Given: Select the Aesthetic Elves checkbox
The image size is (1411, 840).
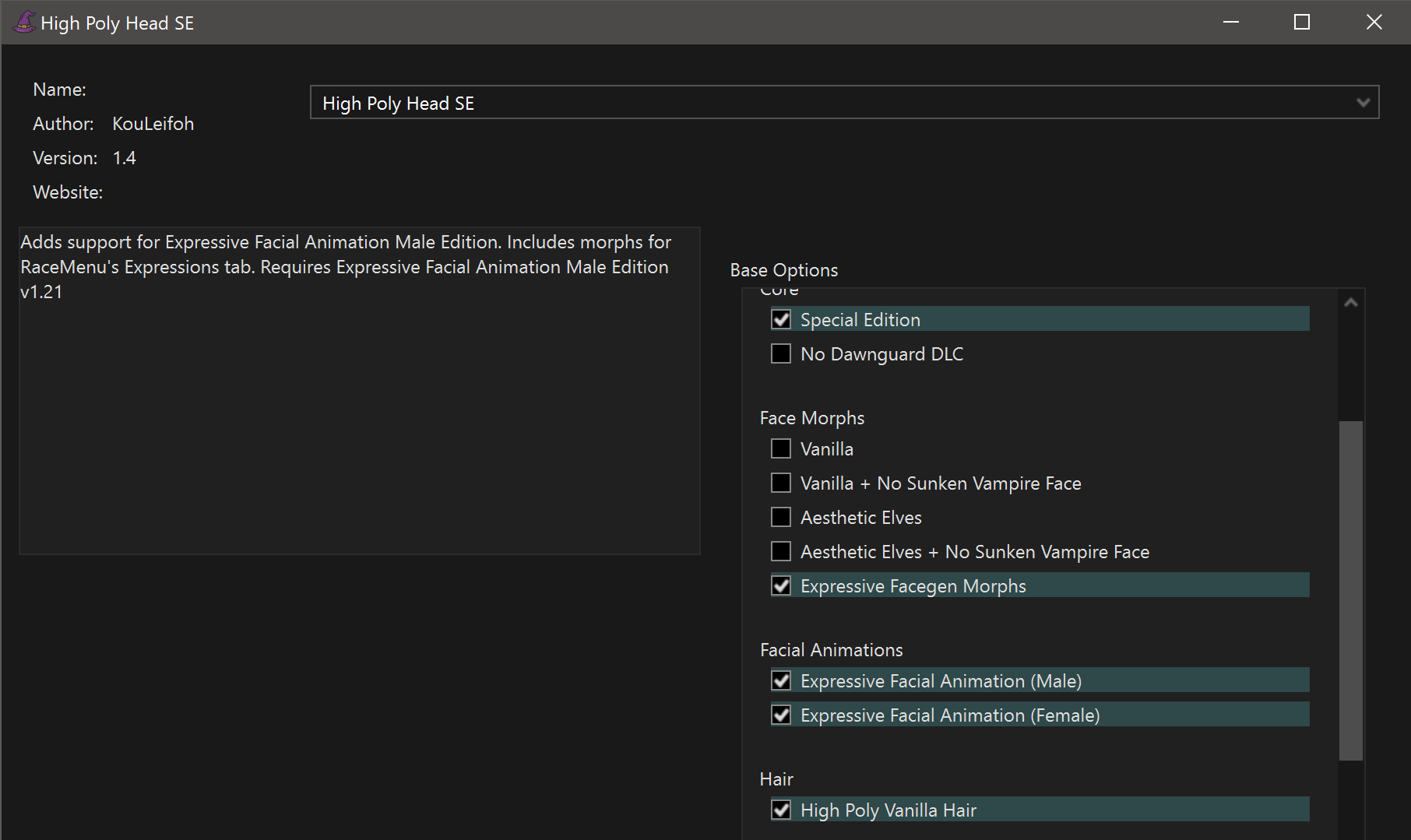Looking at the screenshot, I should tap(781, 518).
